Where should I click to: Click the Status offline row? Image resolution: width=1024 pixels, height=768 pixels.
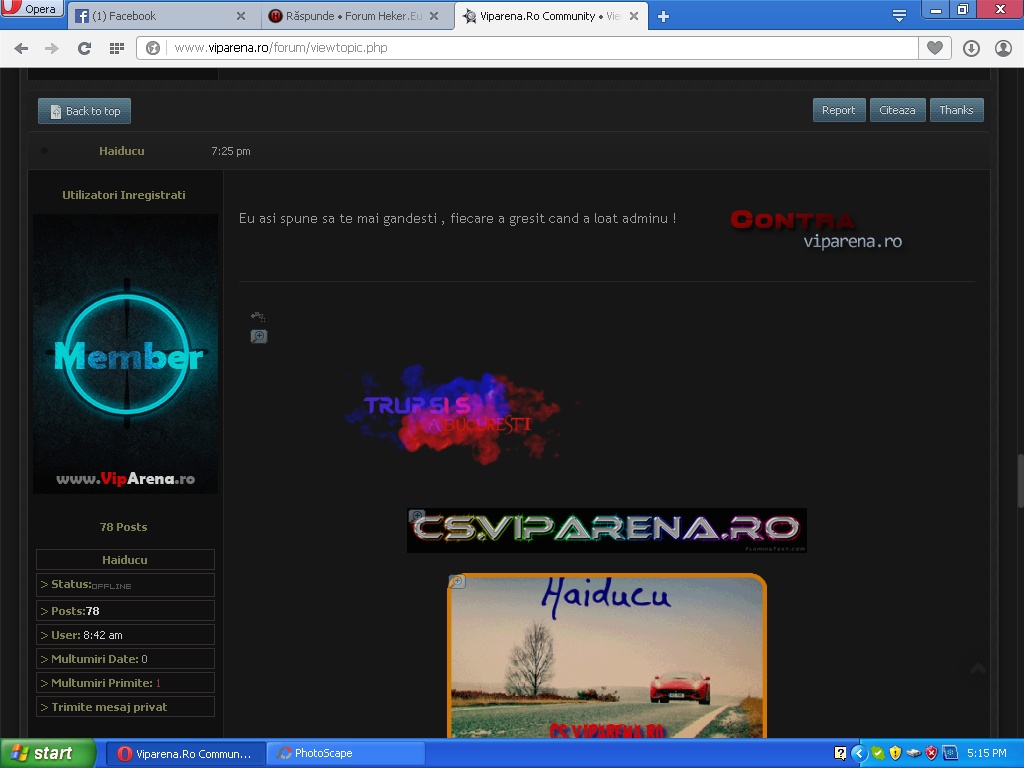click(x=125, y=584)
